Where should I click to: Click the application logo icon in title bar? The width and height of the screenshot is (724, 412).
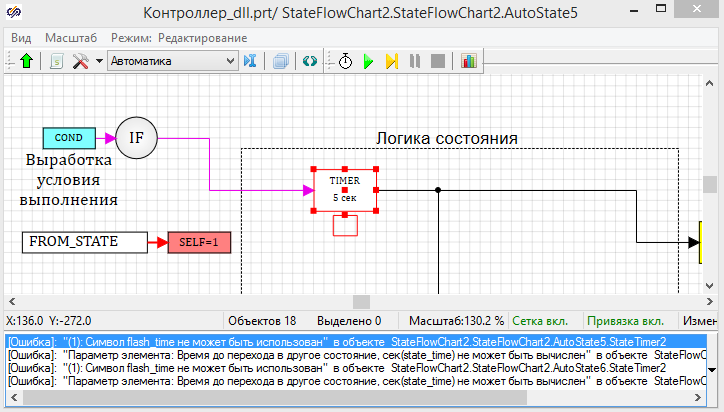[14, 12]
